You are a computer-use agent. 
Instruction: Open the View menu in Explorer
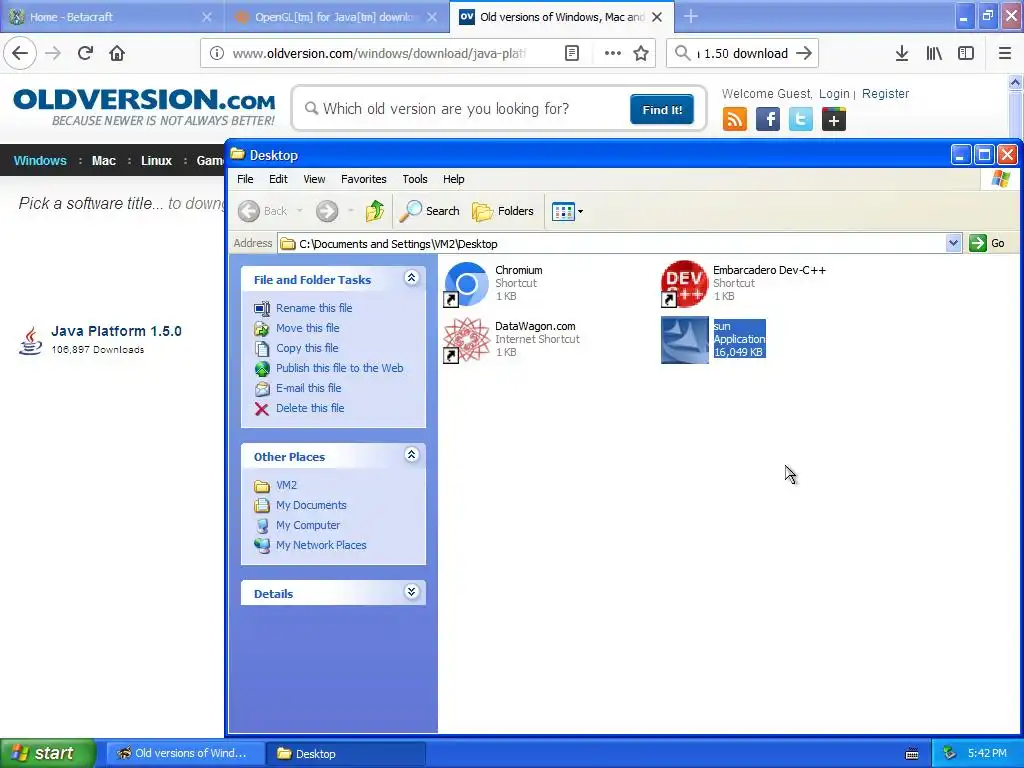point(314,179)
